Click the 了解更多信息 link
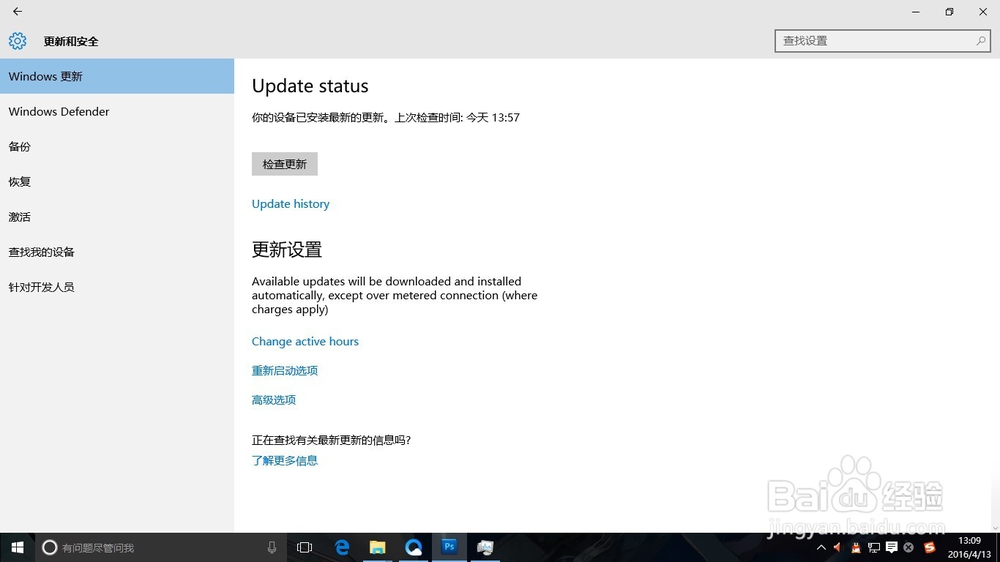1000x562 pixels. [284, 461]
